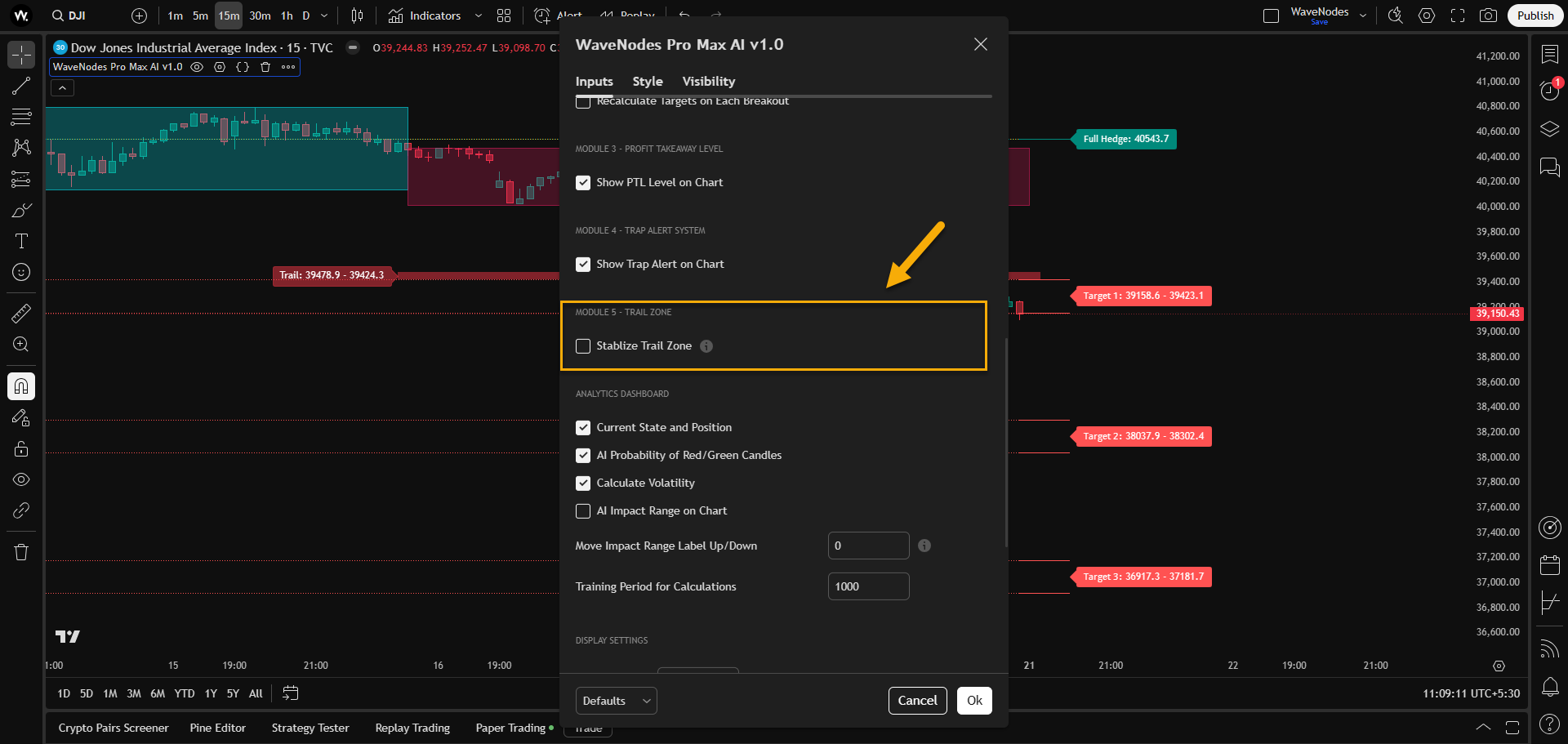The image size is (1568, 744).
Task: Open the emoji stickers tool
Action: [20, 272]
